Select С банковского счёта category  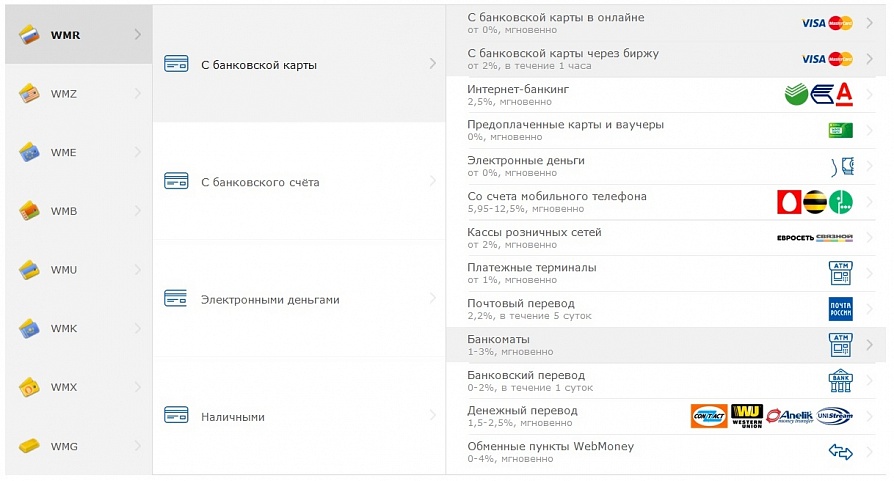(299, 181)
